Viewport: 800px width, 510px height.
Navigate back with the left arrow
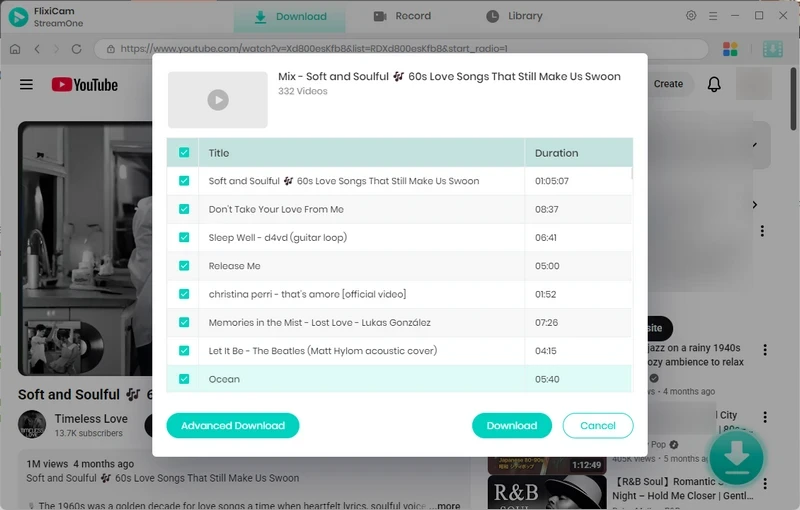click(x=37, y=49)
